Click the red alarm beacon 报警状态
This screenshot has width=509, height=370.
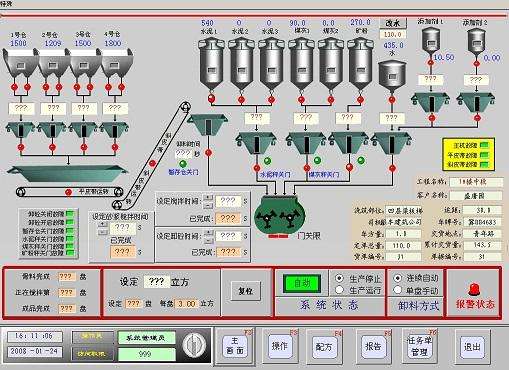coord(474,289)
